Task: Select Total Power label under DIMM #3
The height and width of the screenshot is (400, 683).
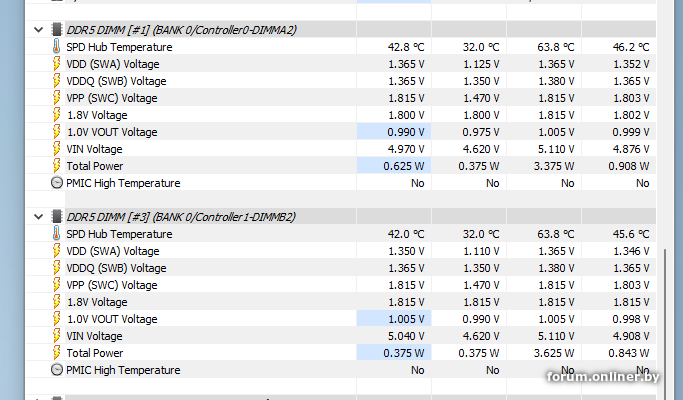Action: pos(95,353)
